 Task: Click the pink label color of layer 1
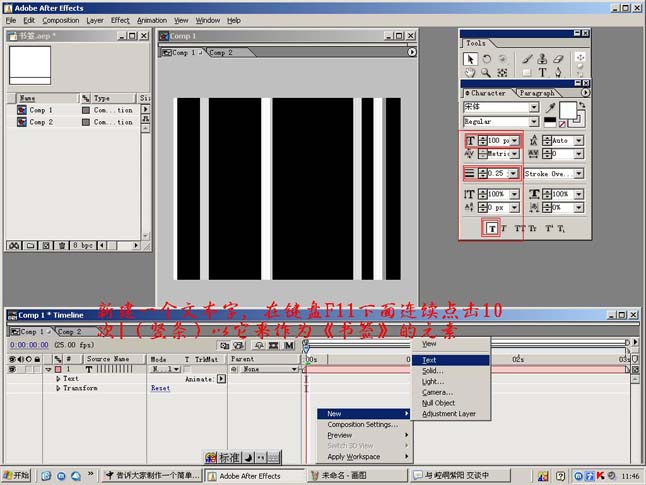pos(58,369)
